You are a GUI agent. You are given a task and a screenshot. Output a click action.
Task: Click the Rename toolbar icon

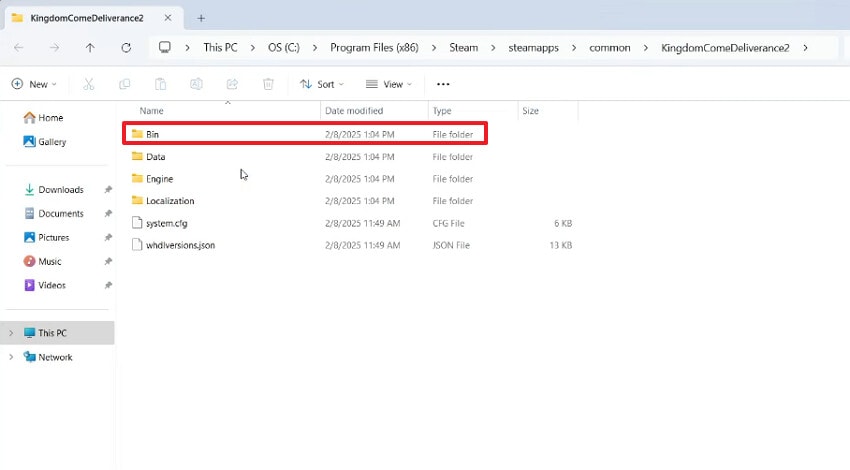tap(196, 84)
